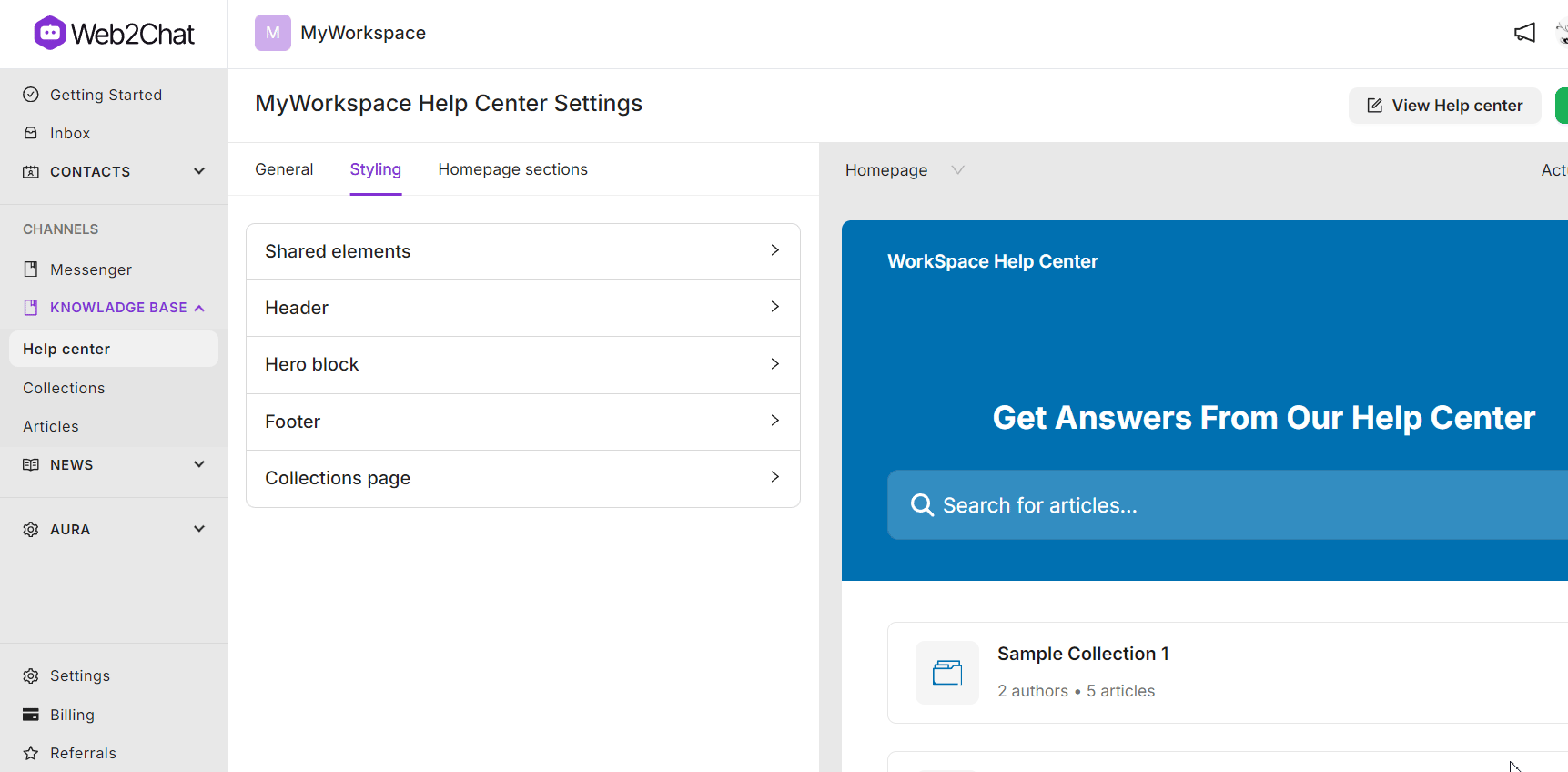Open the Inbox link
Image resolution: width=1568 pixels, height=772 pixels.
(x=70, y=133)
